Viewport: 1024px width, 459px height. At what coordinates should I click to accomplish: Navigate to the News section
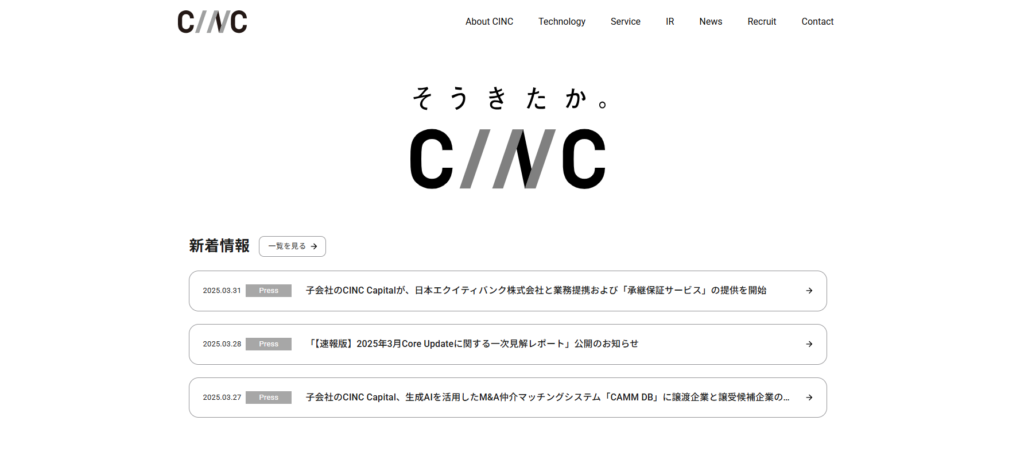coord(711,22)
